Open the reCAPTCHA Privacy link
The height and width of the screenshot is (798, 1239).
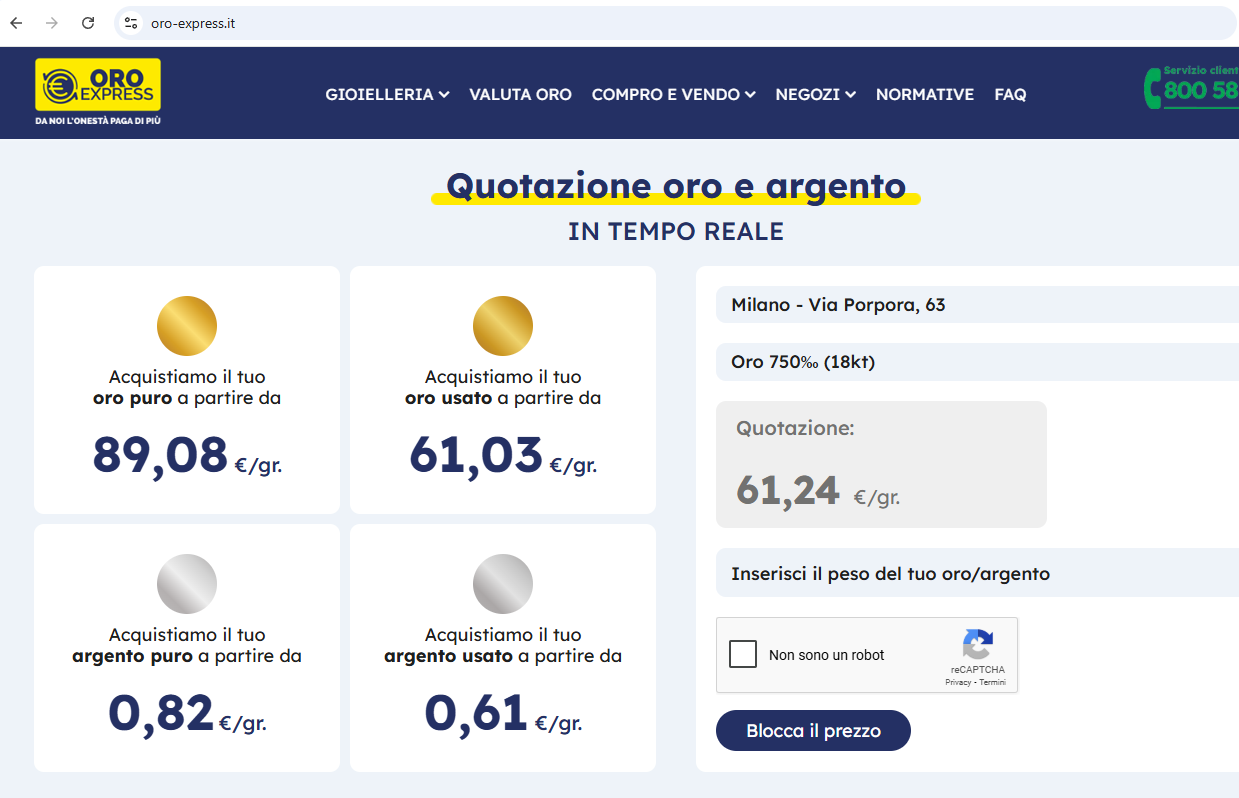pyautogui.click(x=957, y=682)
